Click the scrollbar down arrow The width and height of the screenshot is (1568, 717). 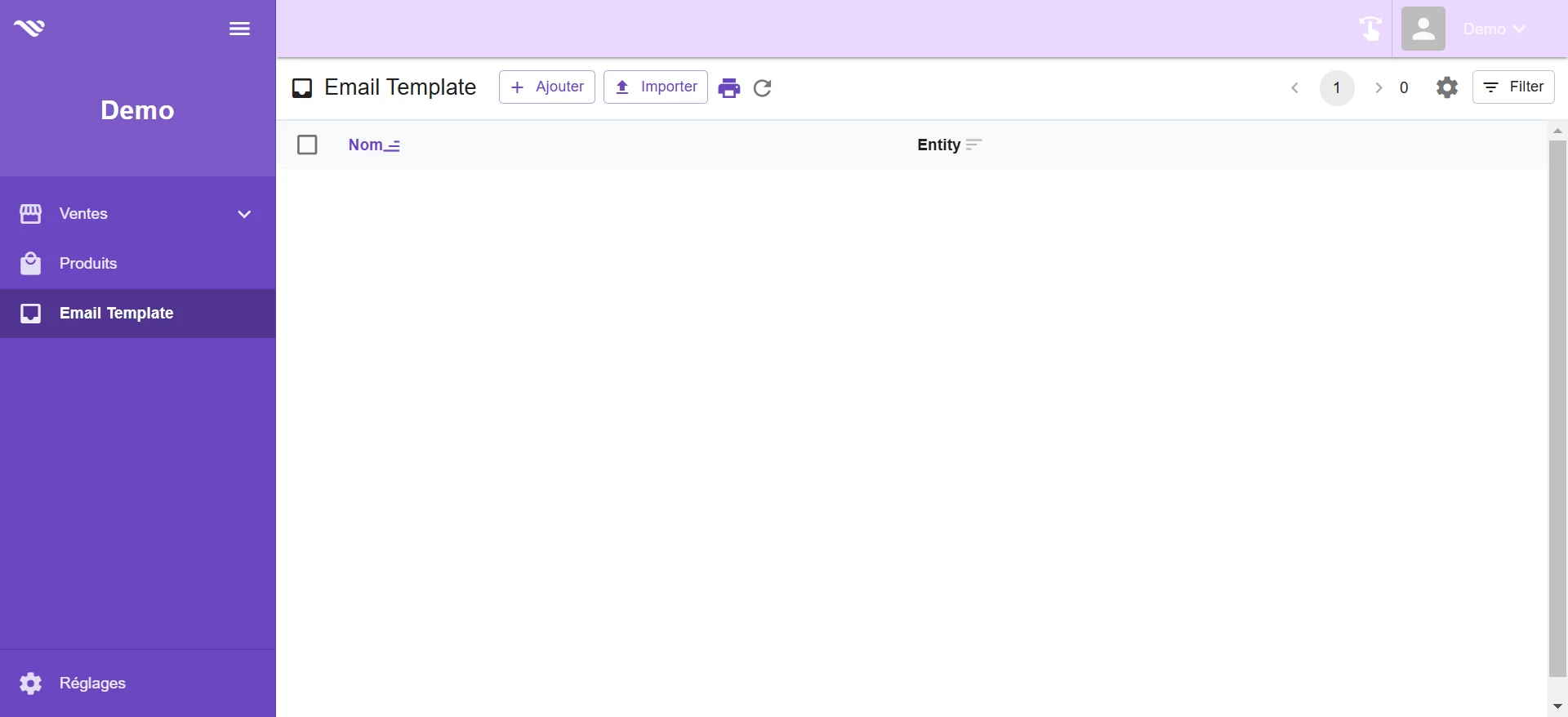point(1557,706)
